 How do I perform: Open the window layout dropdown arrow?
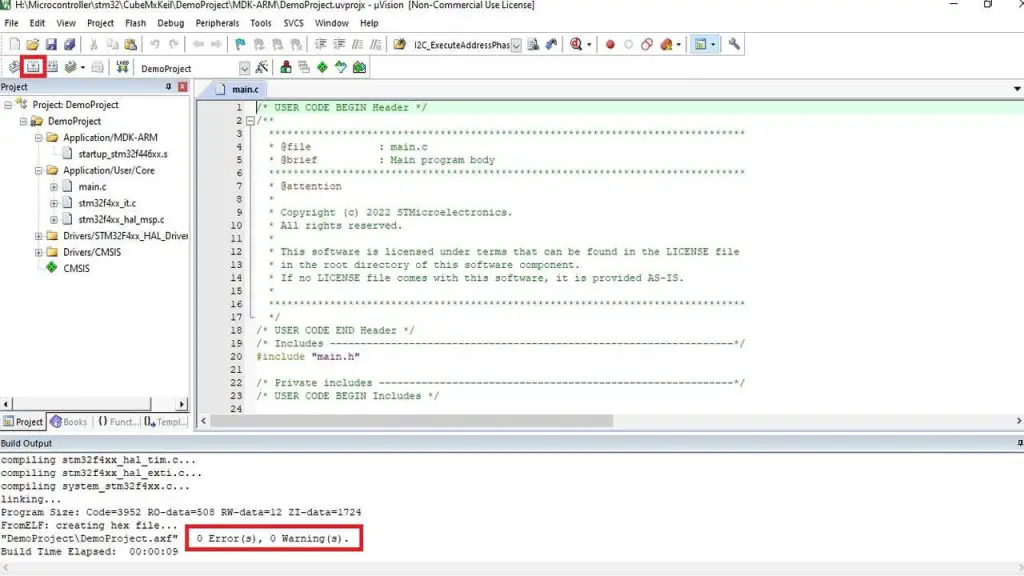[712, 44]
